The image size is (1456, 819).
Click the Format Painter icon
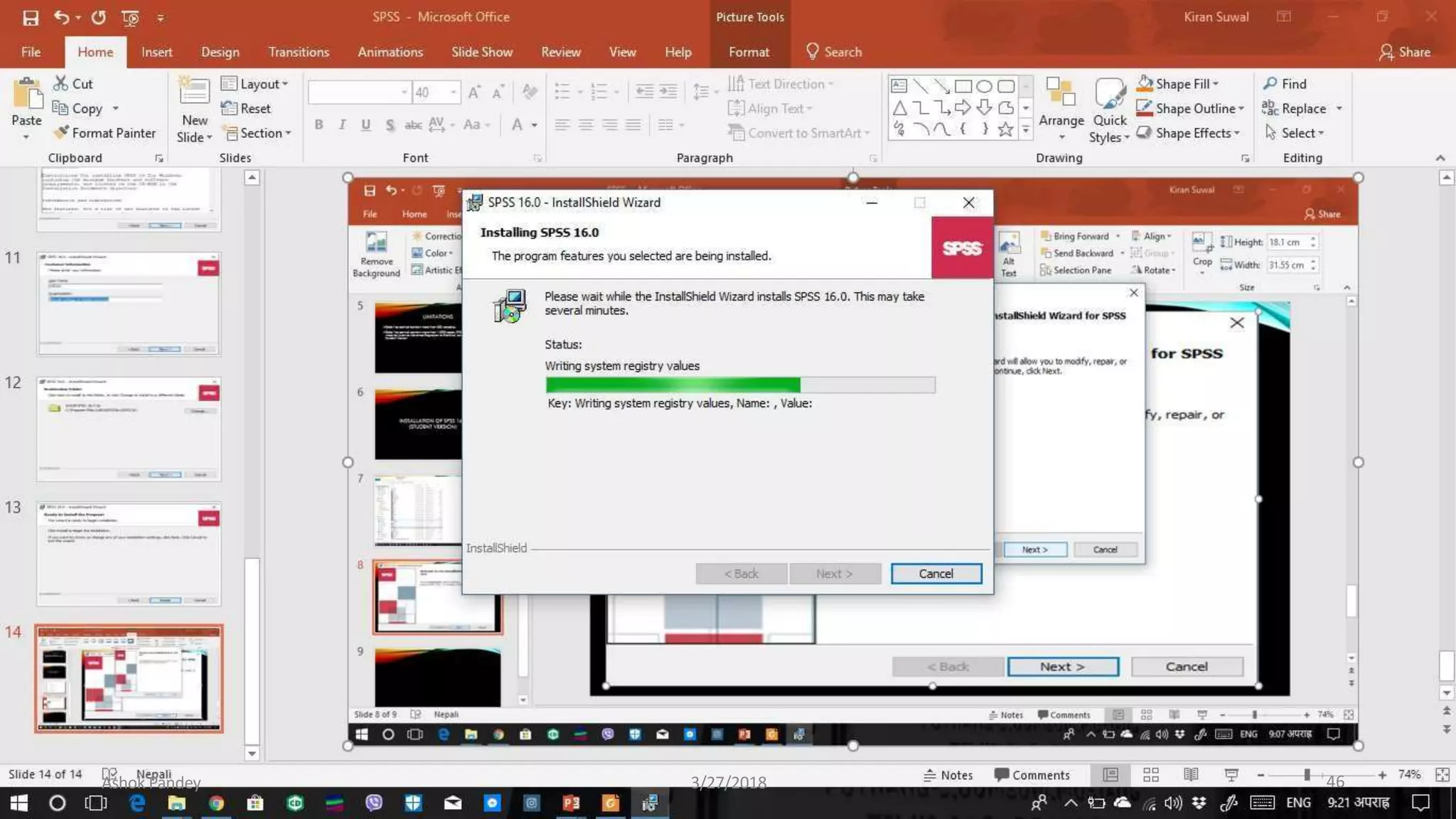pyautogui.click(x=62, y=133)
